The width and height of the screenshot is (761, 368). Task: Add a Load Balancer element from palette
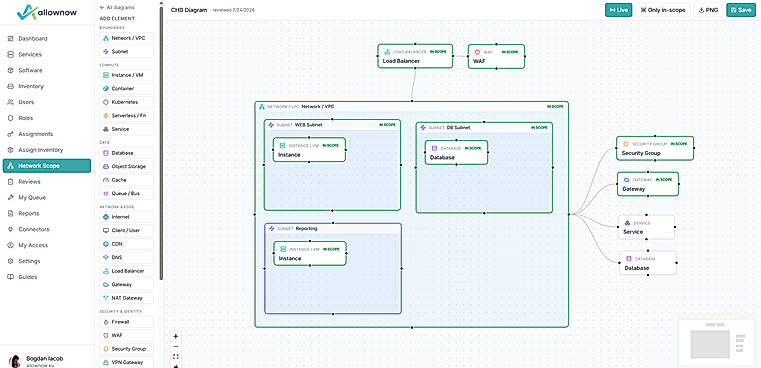click(126, 271)
